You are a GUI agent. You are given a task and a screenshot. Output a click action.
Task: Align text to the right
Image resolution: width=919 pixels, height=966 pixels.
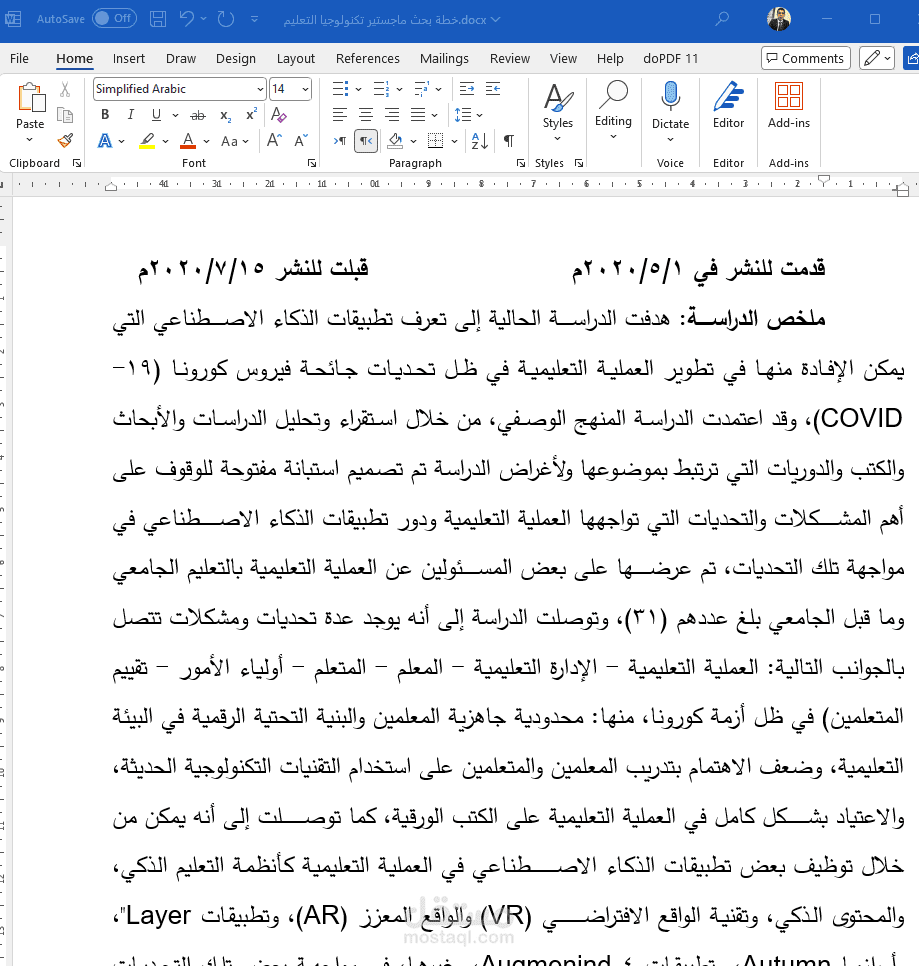pyautogui.click(x=392, y=115)
